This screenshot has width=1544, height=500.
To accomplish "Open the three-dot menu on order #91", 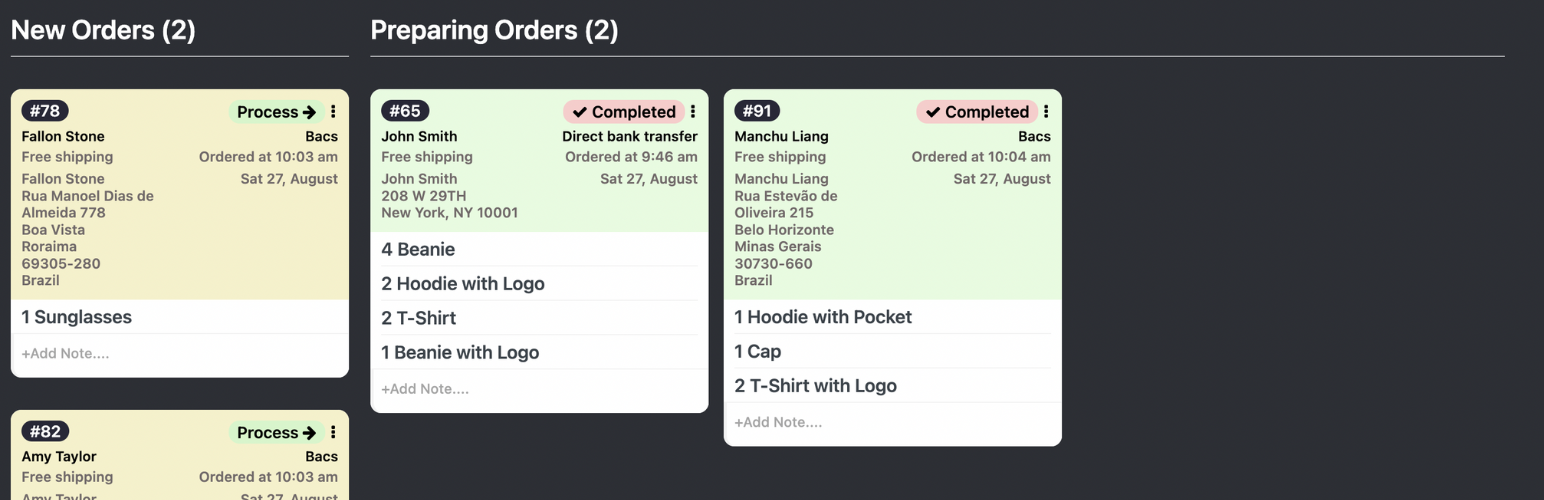I will point(1046,112).
